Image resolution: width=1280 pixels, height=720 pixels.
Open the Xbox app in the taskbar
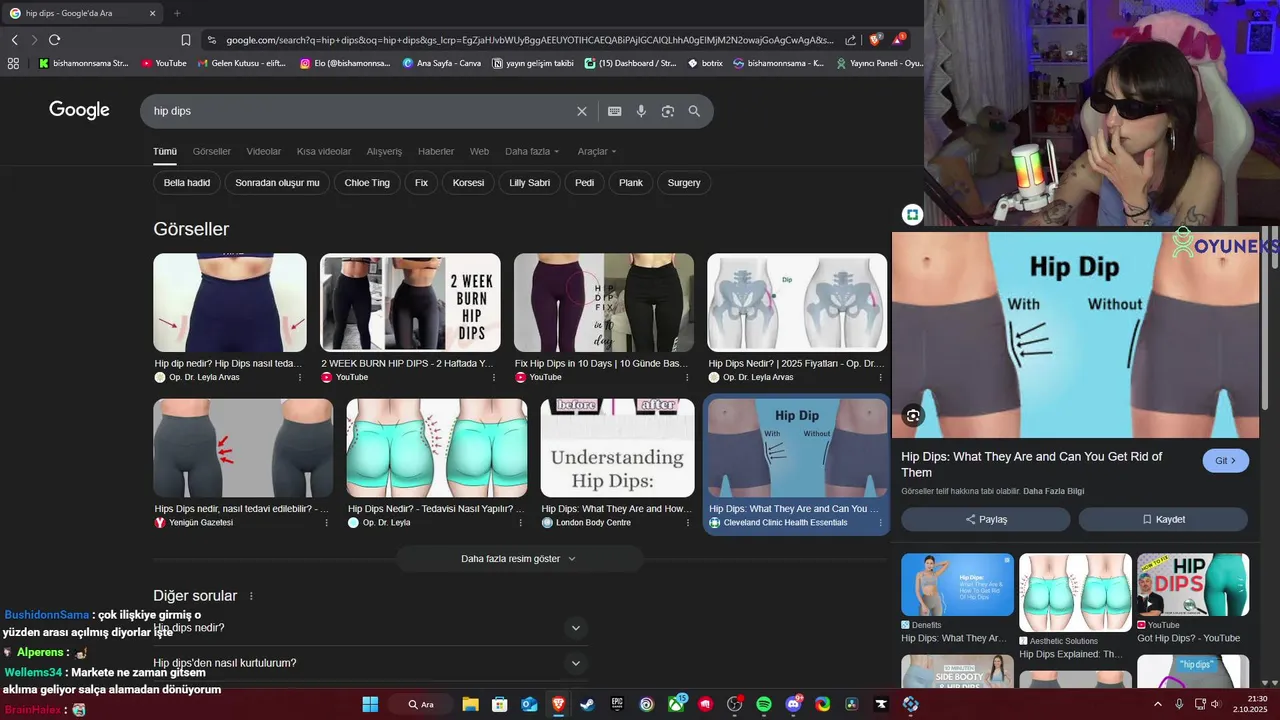[676, 704]
